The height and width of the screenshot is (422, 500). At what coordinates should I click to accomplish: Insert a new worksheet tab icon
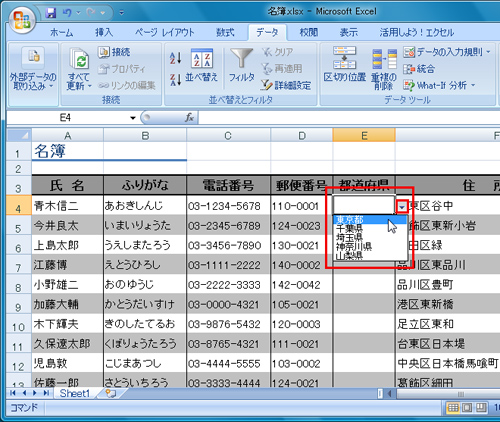111,393
